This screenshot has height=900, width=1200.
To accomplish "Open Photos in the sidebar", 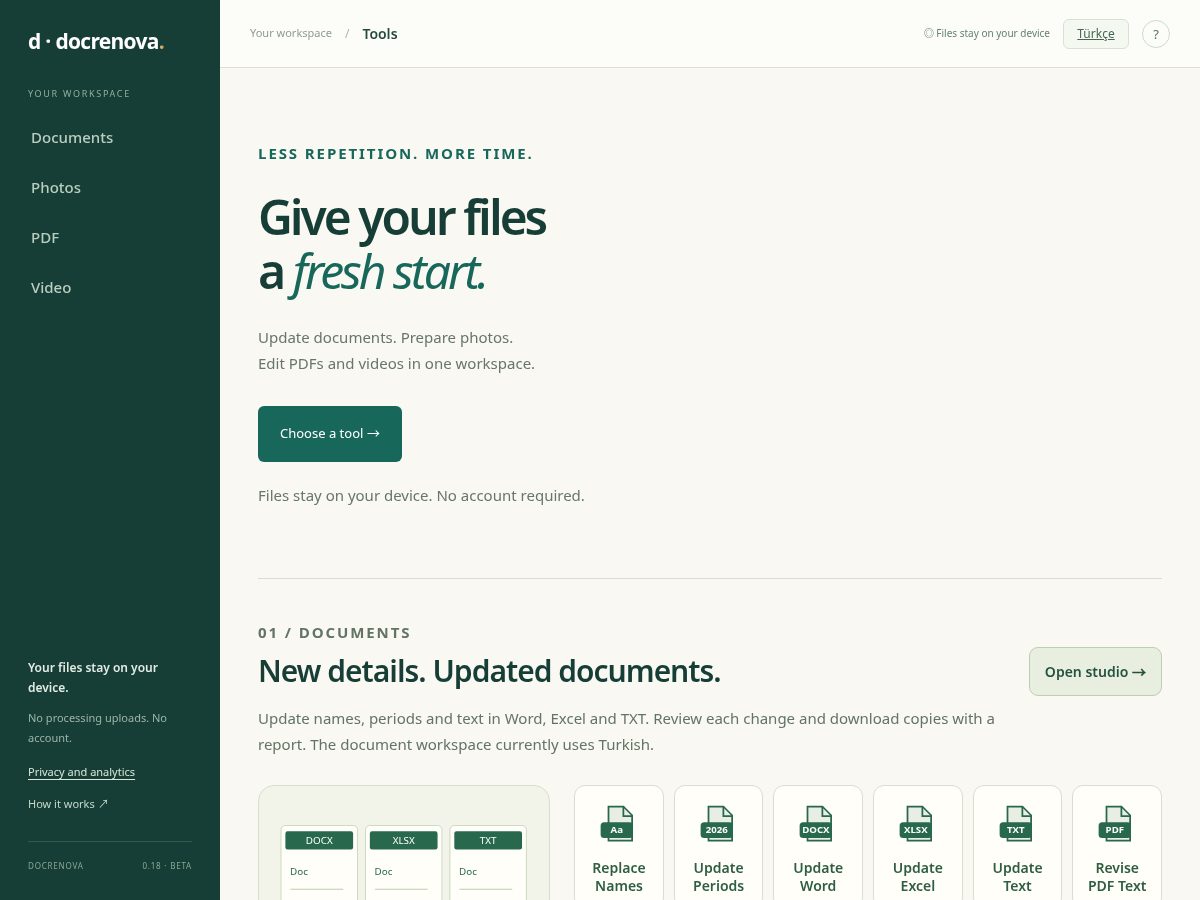I will tap(56, 187).
